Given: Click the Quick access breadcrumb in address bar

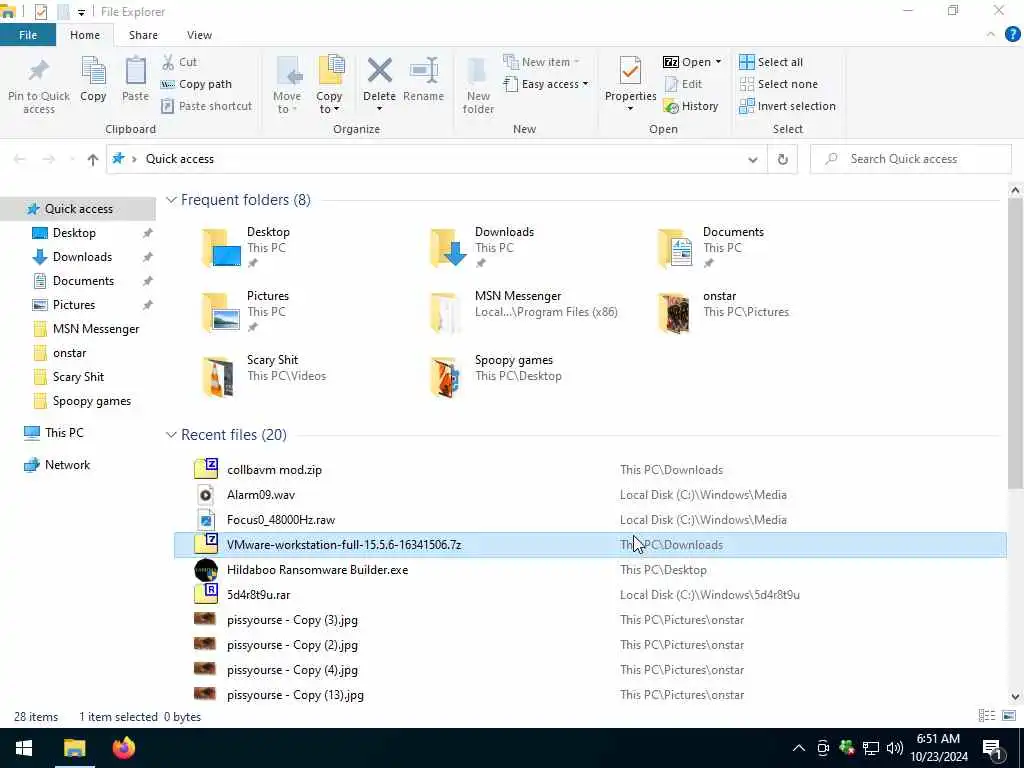Looking at the screenshot, I should pyautogui.click(x=180, y=159).
